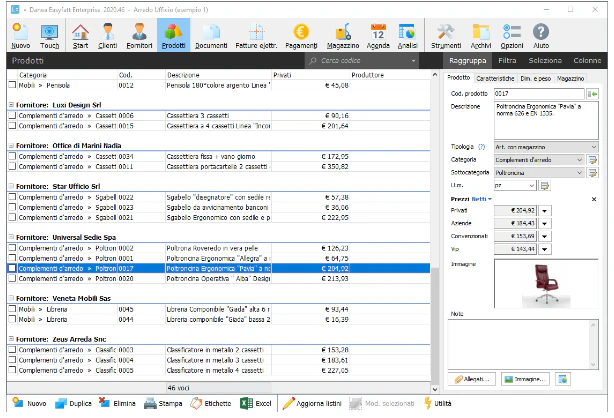This screenshot has width=614, height=418.
Task: Select checkbox of Libreria product 0045
Action: click(x=13, y=309)
